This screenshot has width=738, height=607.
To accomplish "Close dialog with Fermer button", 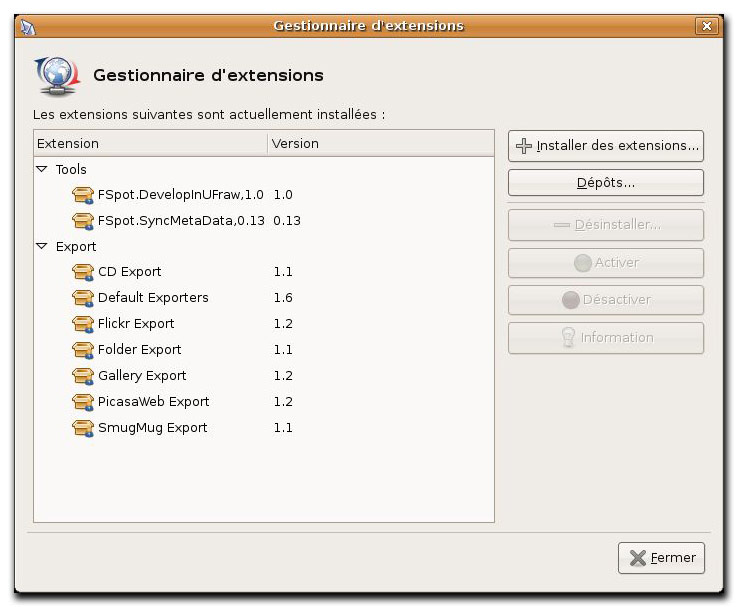I will click(x=661, y=558).
